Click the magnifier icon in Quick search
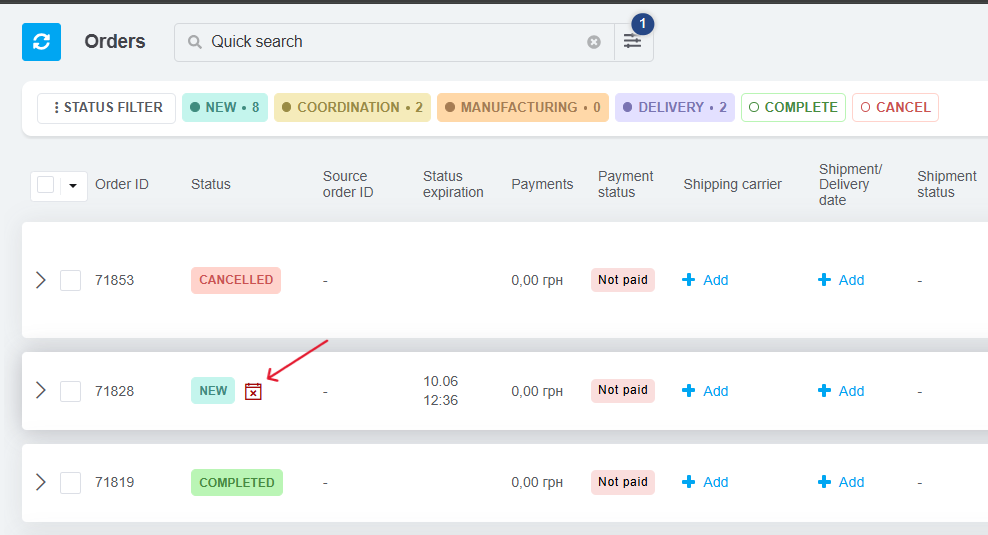Viewport: 988px width, 535px height. (195, 42)
